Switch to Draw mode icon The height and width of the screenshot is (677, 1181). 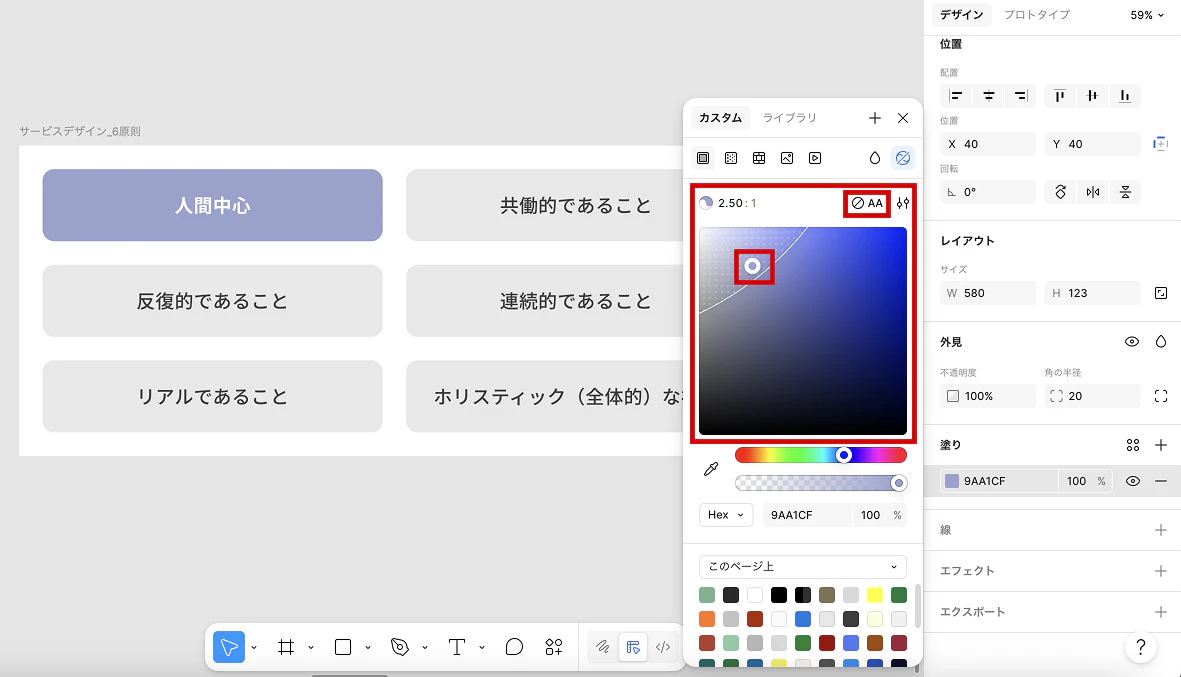[x=603, y=647]
